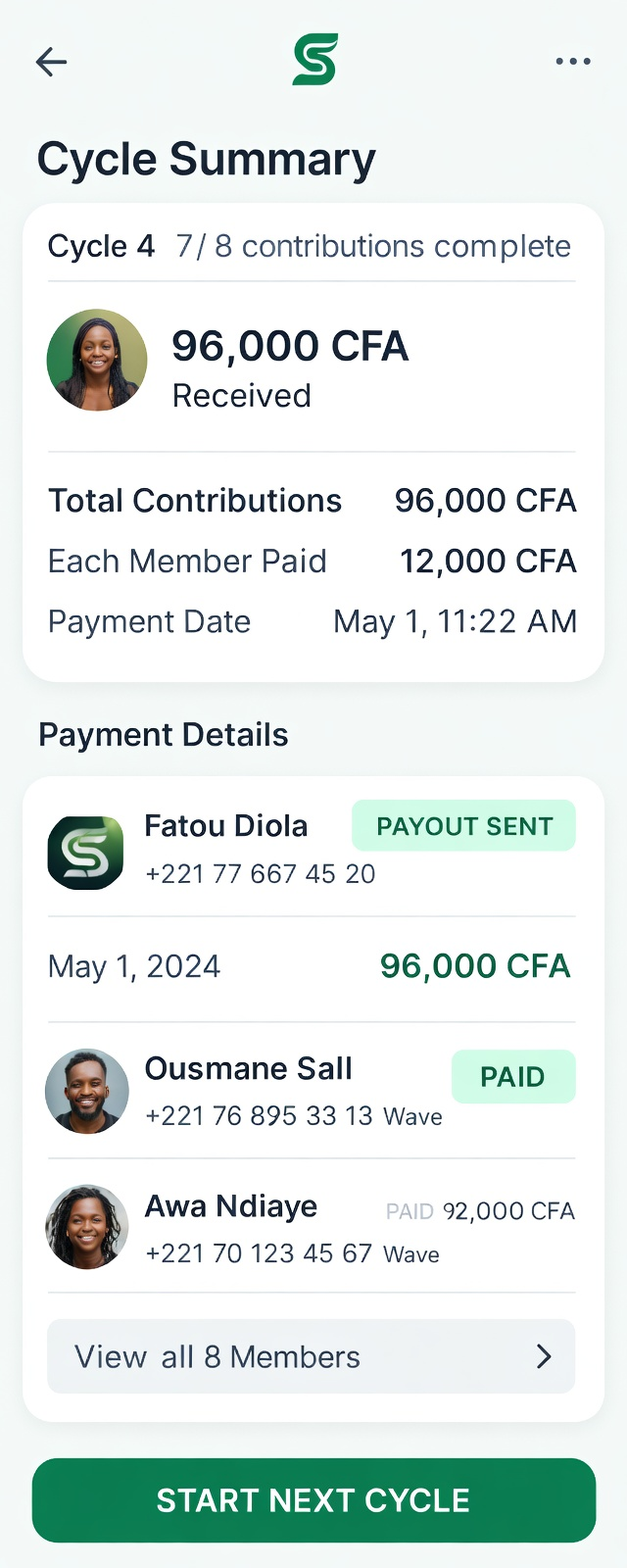Tap Awa Ndiaye's avatar photo

pyautogui.click(x=87, y=1227)
